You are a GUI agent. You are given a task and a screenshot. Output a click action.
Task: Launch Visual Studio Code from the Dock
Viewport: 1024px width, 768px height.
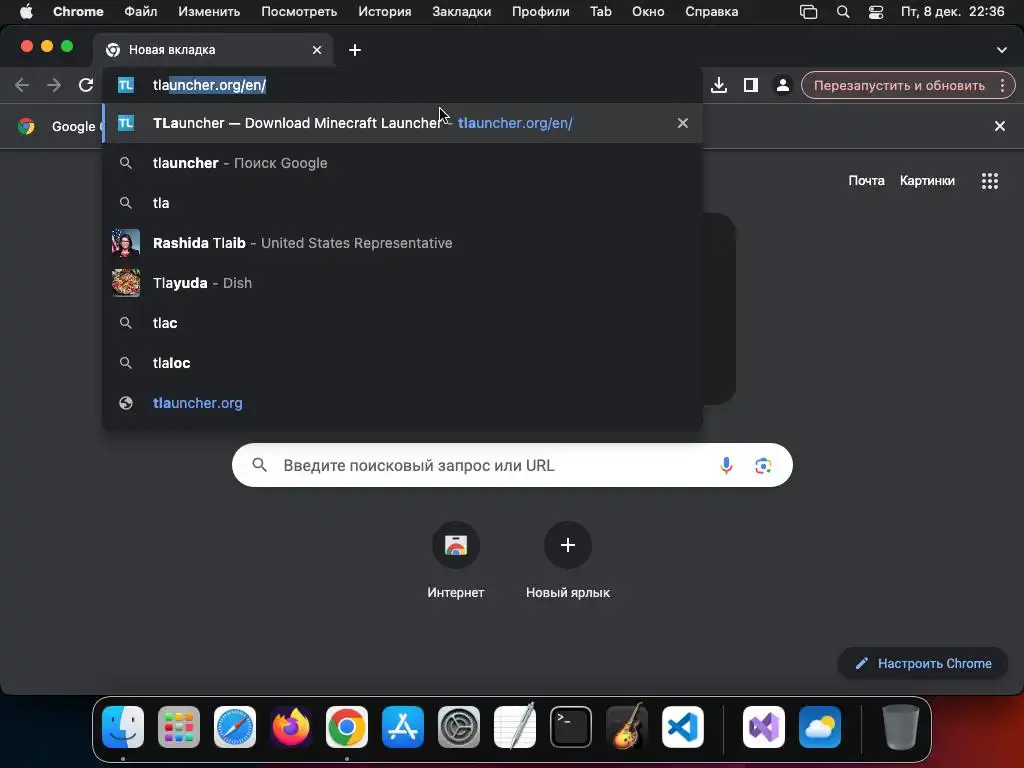[682, 727]
